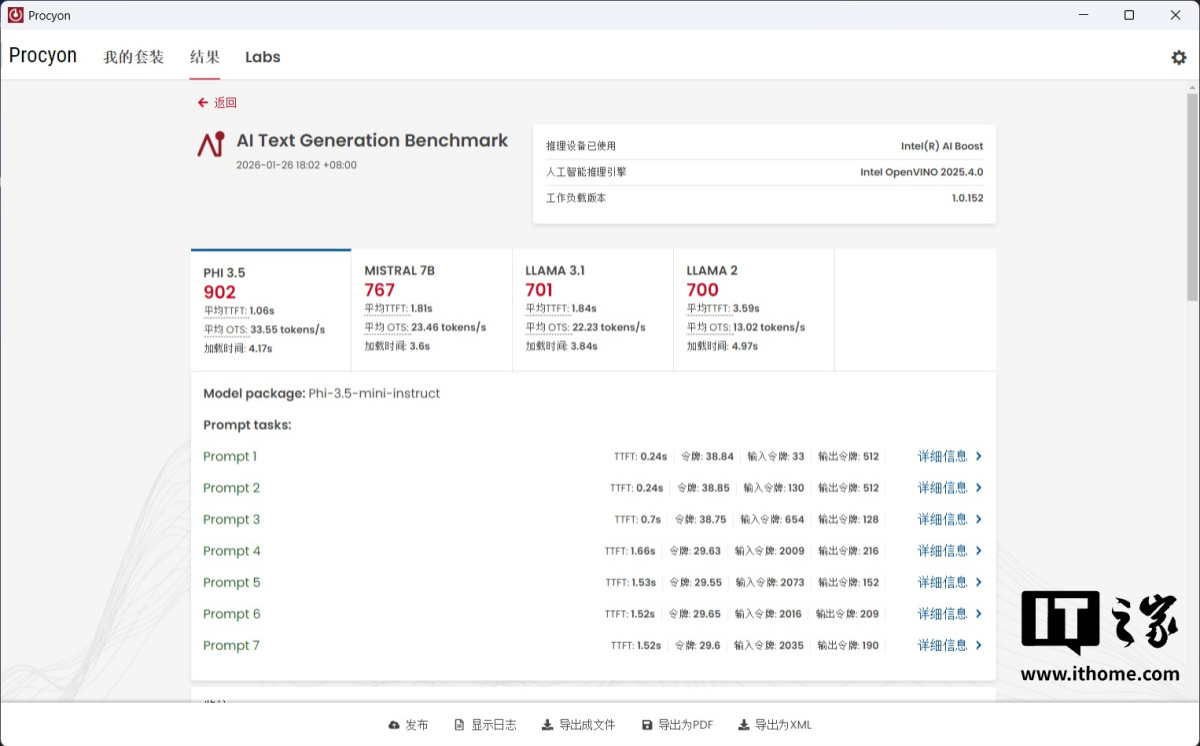The height and width of the screenshot is (746, 1200).
Task: Select the LLAMA 3.1 results tab
Action: tap(592, 310)
